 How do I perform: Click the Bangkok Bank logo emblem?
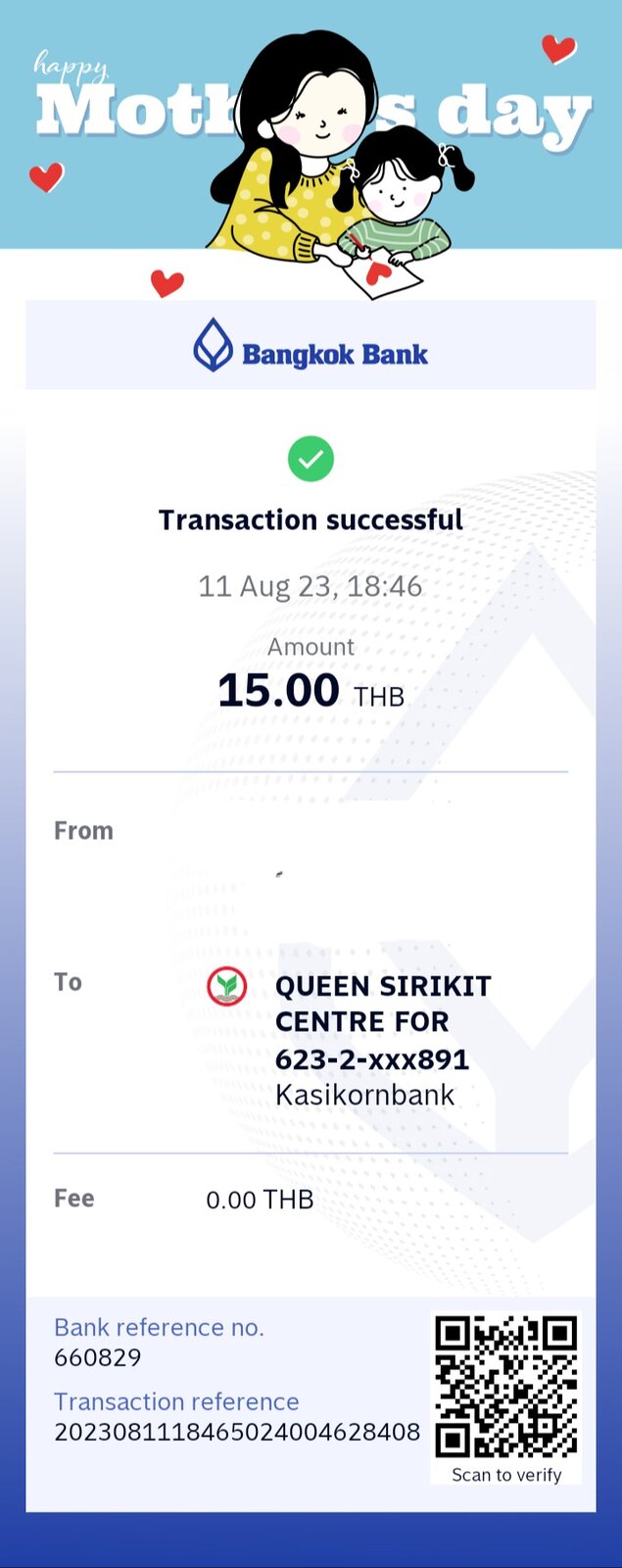click(213, 345)
